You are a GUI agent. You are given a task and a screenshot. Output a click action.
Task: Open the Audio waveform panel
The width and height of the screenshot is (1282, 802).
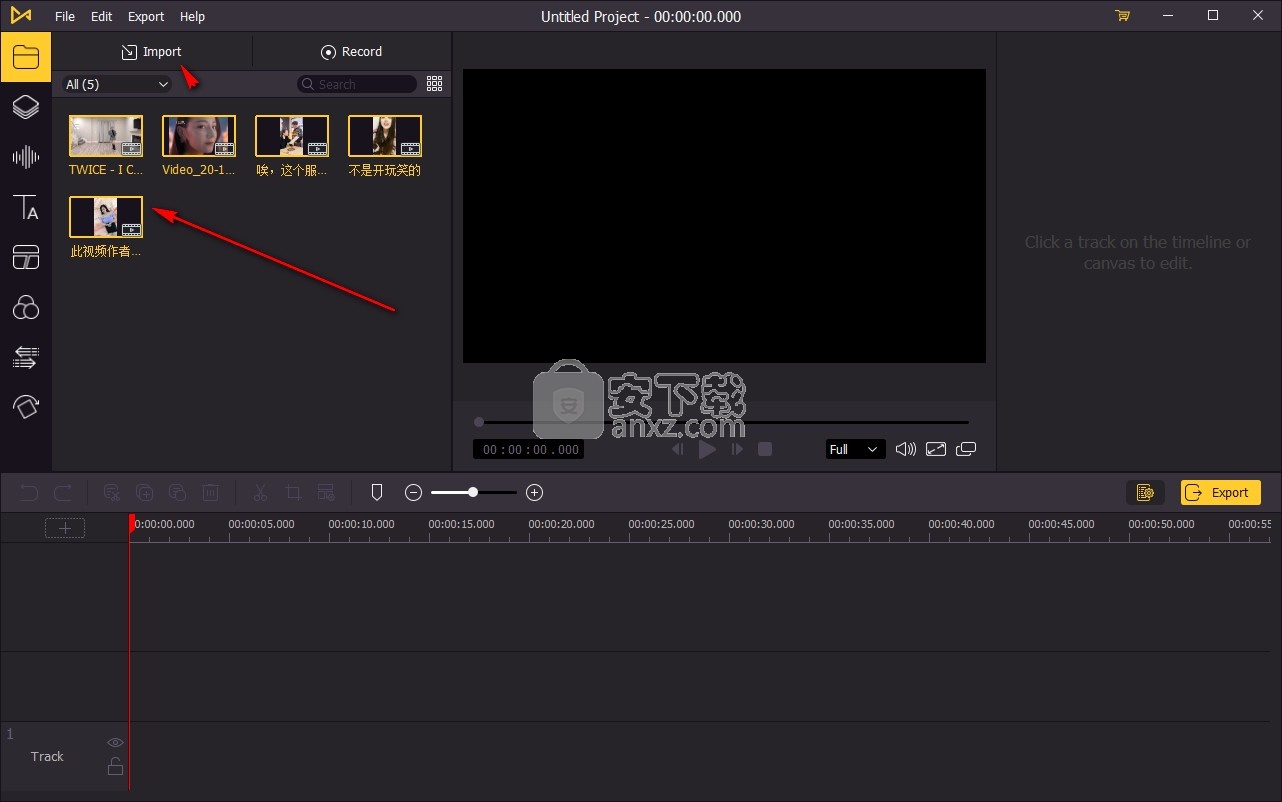[25, 157]
